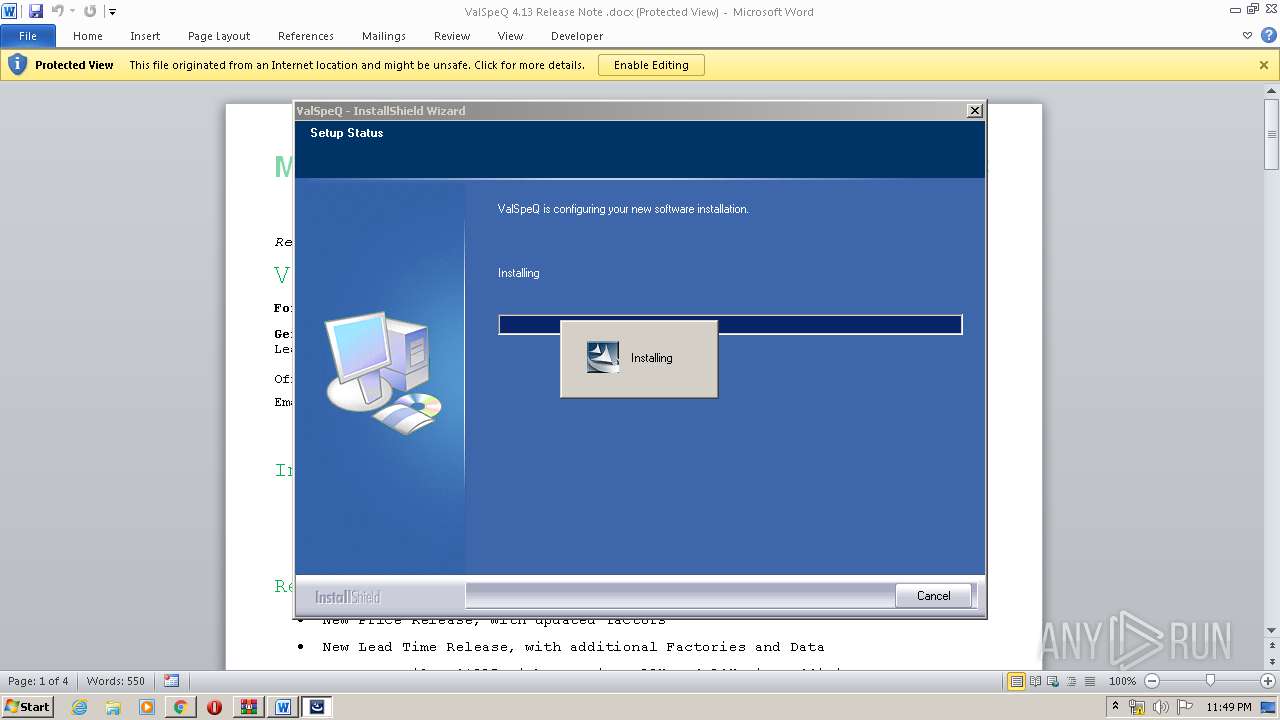The image size is (1280, 720).
Task: Click the scroll up arrow in Word
Action: (x=1272, y=91)
